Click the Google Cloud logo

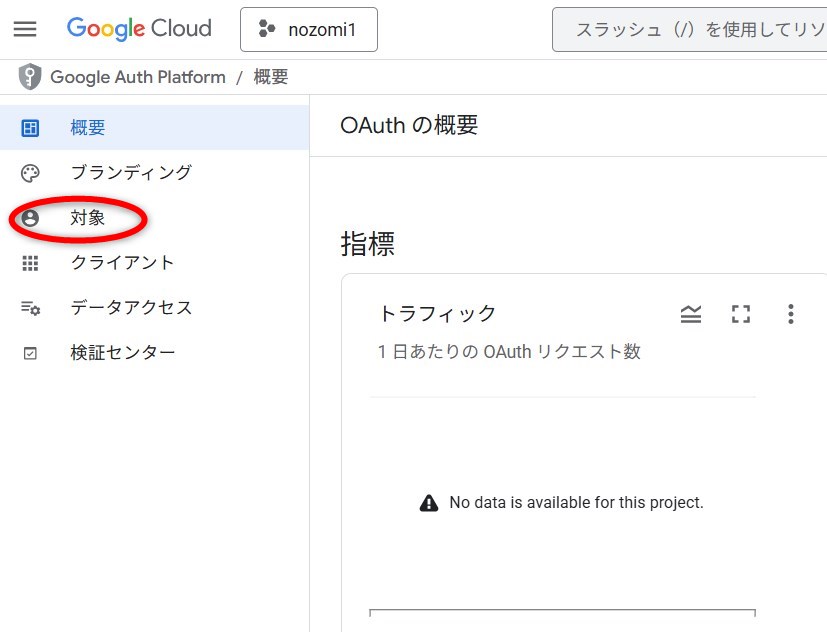[x=139, y=29]
